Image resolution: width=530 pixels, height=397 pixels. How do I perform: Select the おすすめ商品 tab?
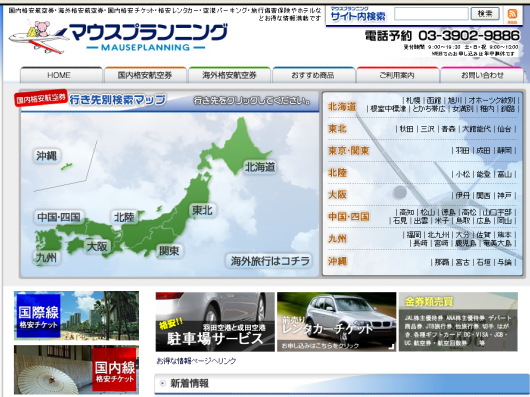313,75
